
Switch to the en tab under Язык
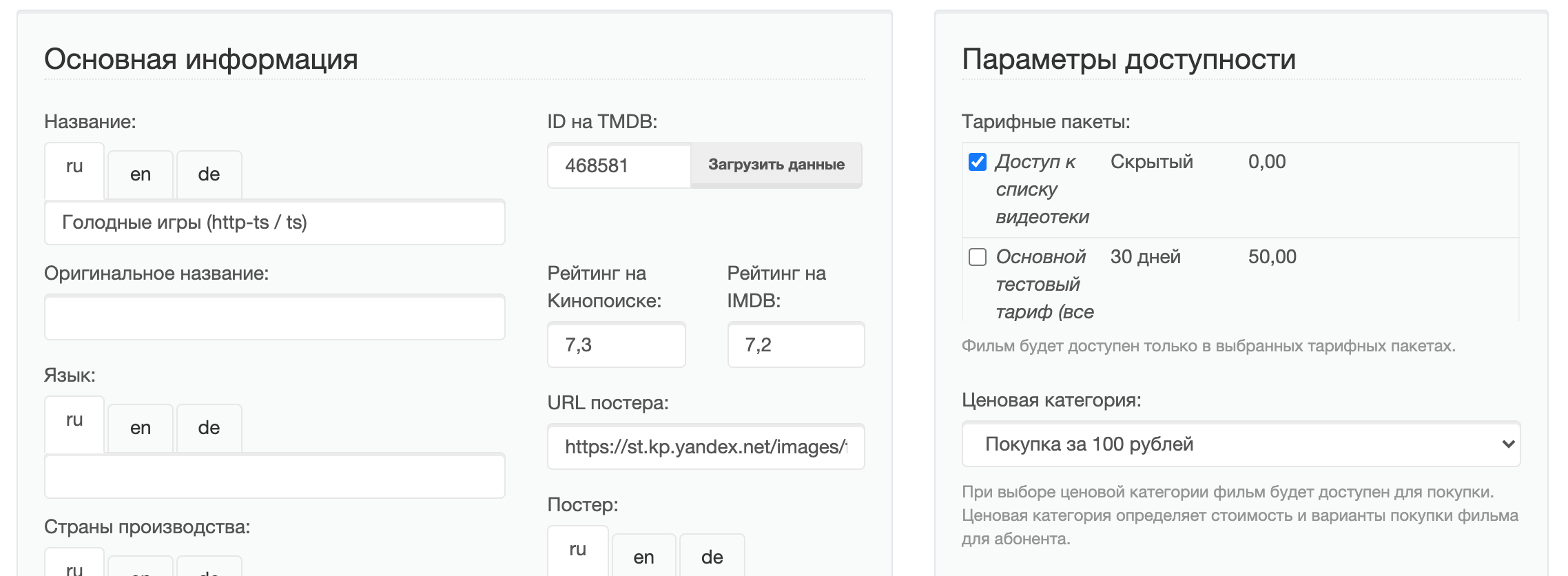point(141,428)
